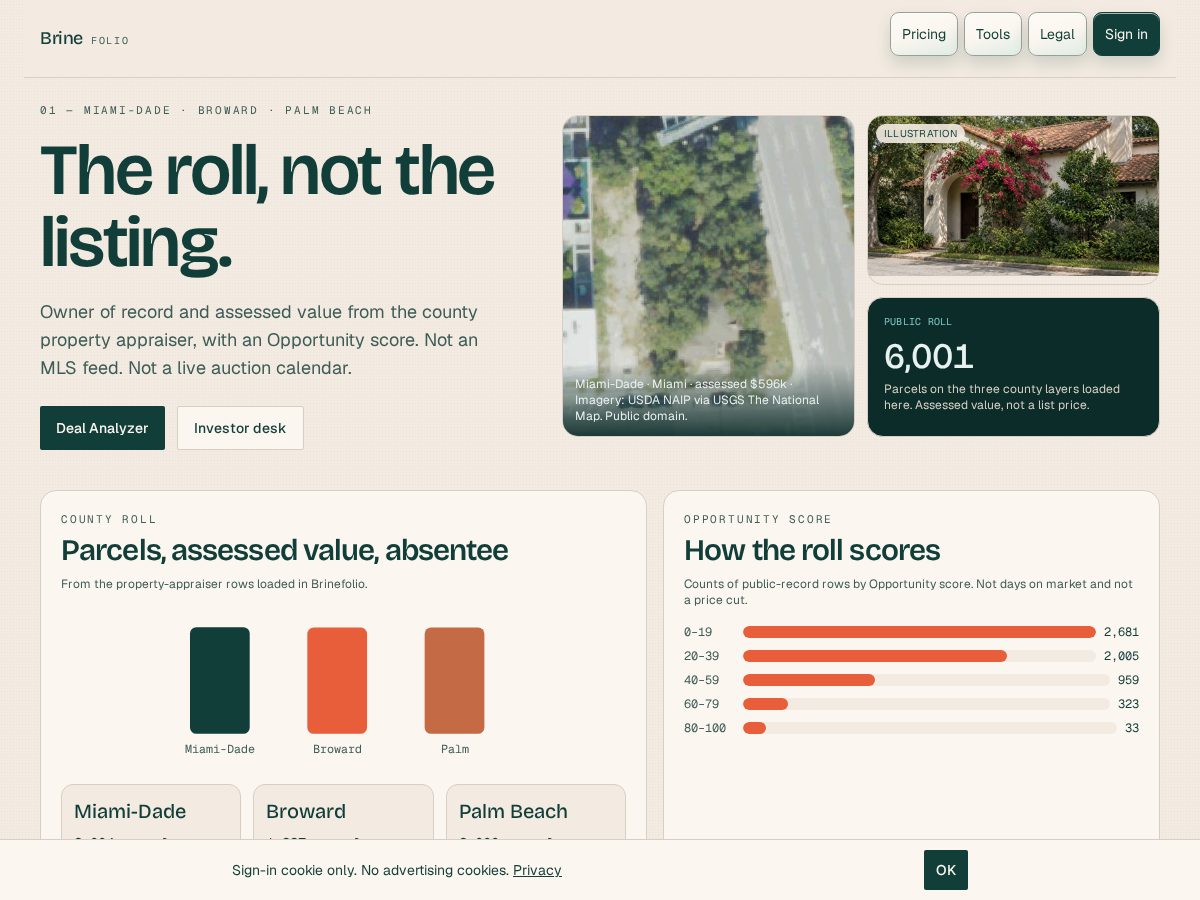Select the 20-39 score bar
The height and width of the screenshot is (900, 1200).
point(919,656)
